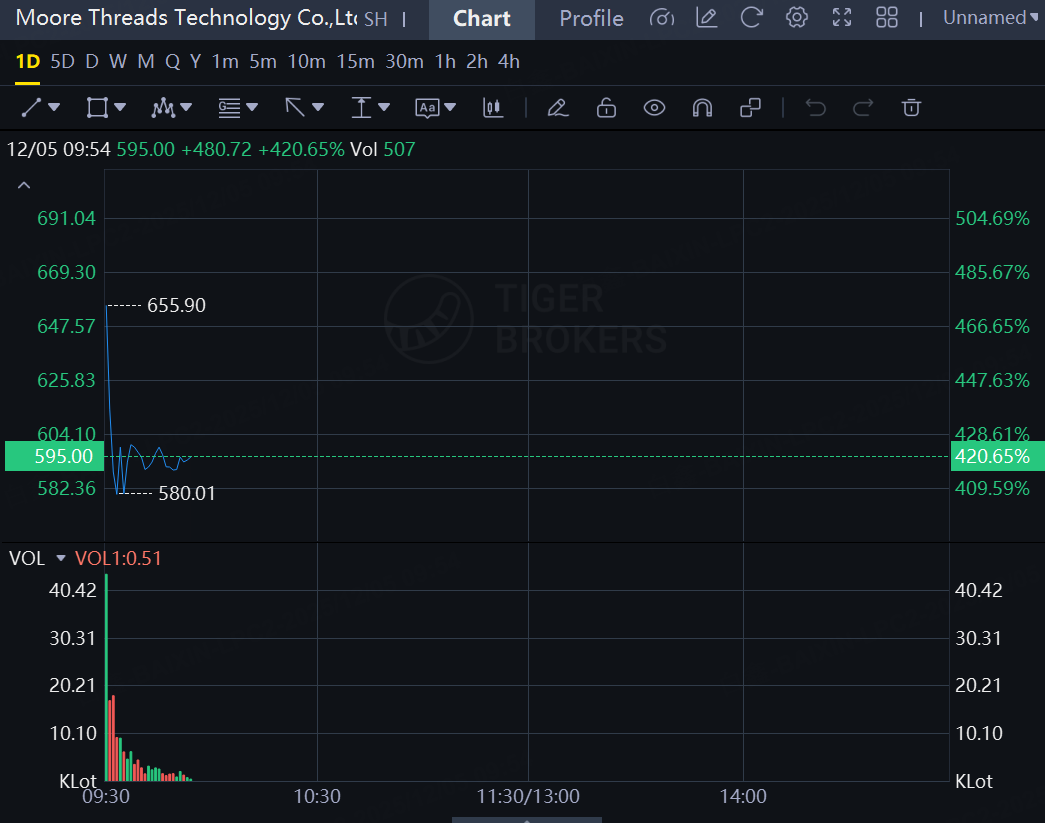Viewport: 1045px width, 823px height.
Task: Expand the measure tool dropdown
Action: click(384, 107)
